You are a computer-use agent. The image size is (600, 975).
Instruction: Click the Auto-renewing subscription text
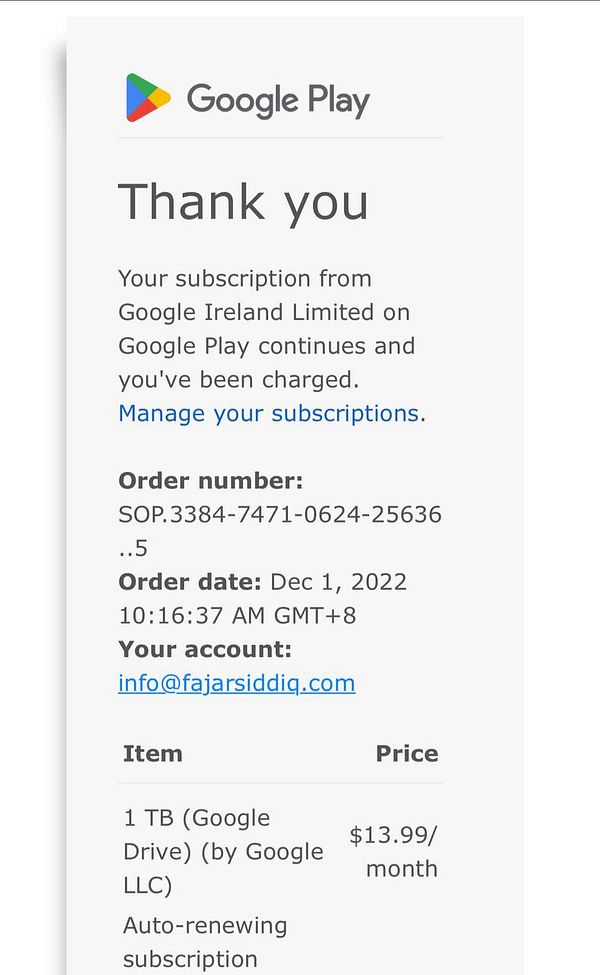[205, 942]
